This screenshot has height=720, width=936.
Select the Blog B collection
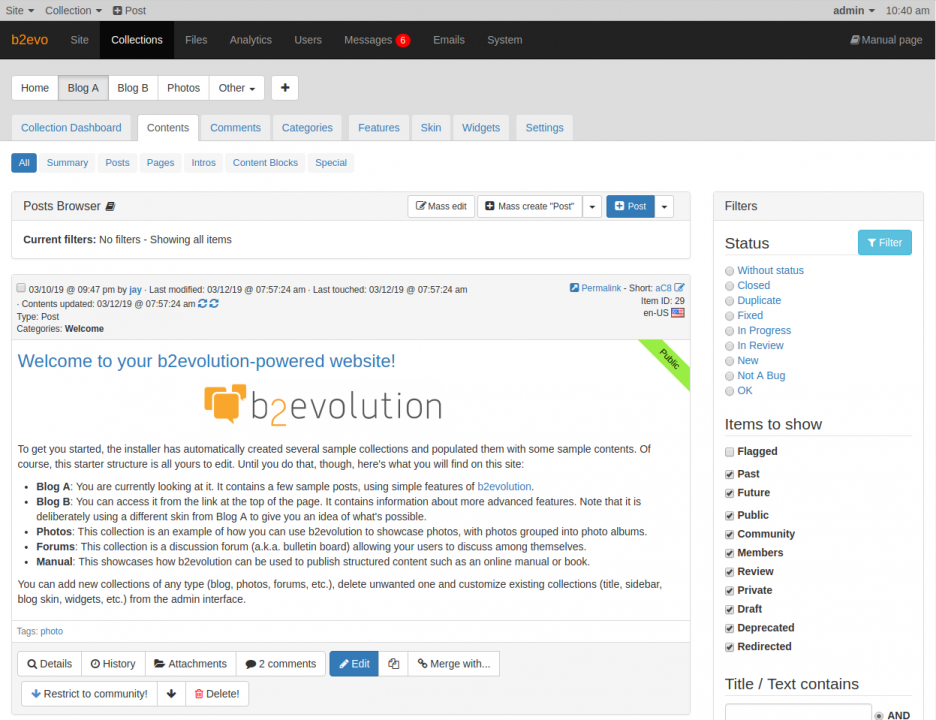133,88
